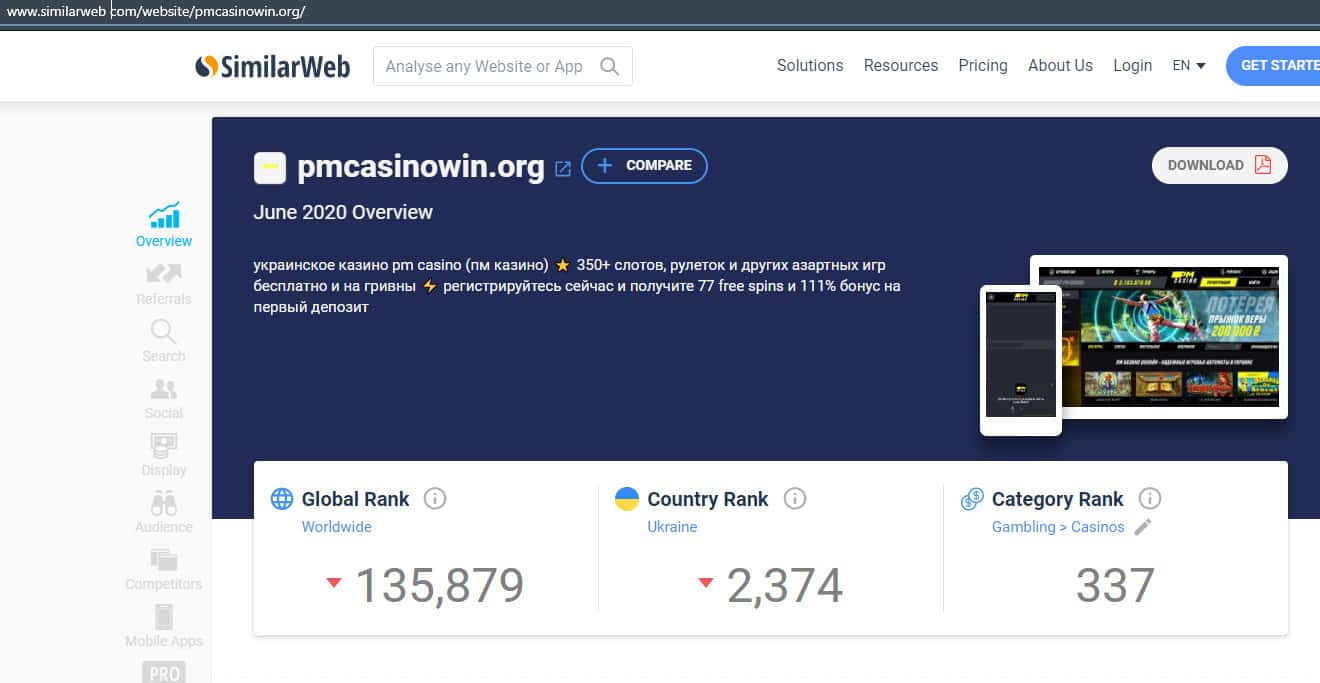Image resolution: width=1320 pixels, height=683 pixels.
Task: Click the Ukraine flag icon
Action: pos(627,498)
